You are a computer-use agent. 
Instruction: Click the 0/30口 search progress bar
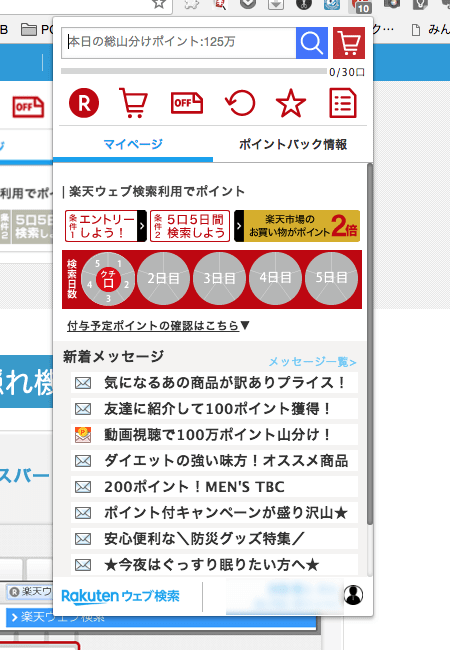coord(194,71)
